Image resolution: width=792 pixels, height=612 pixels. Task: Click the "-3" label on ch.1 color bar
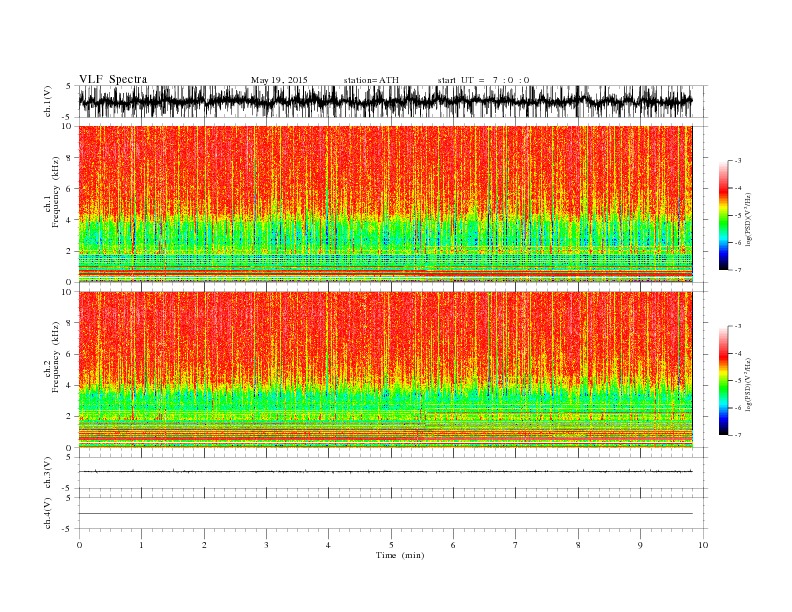click(x=738, y=161)
